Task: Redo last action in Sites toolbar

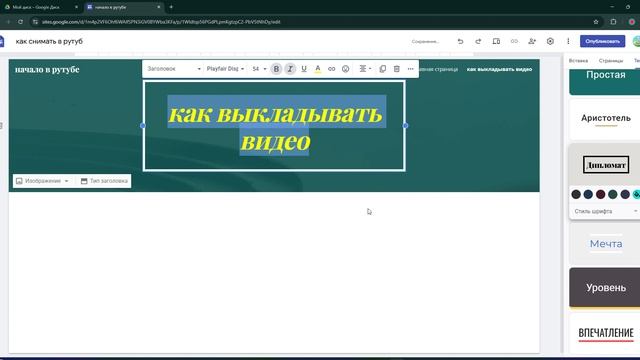Action: coord(478,41)
